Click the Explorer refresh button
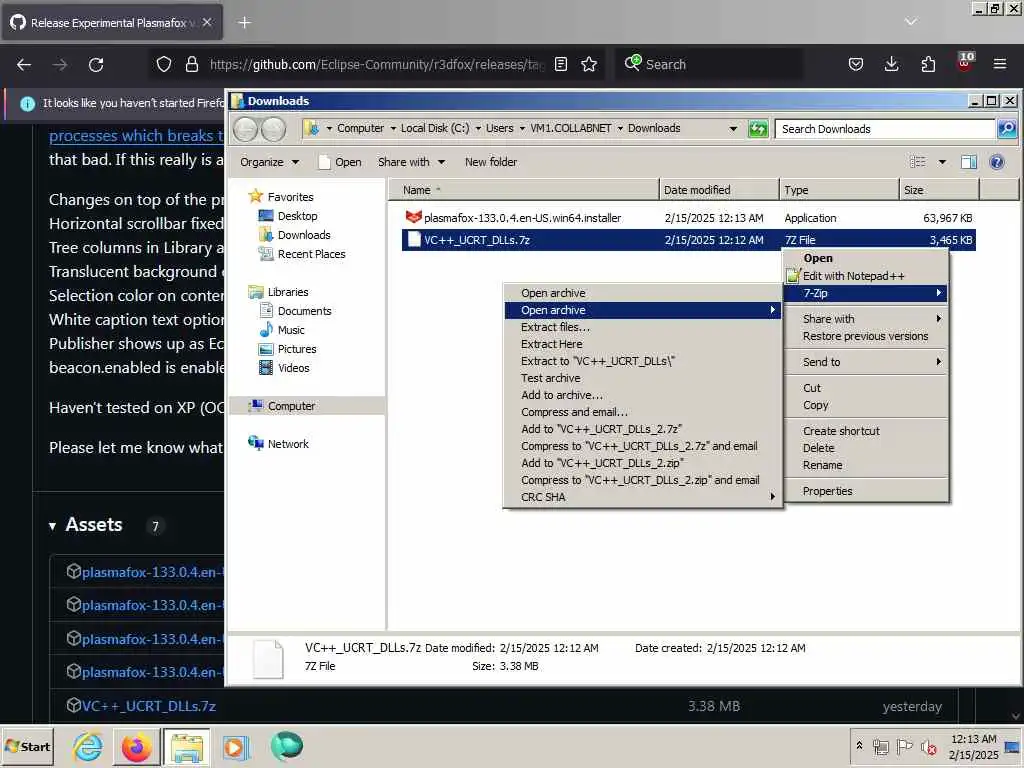The image size is (1024, 768). pos(758,129)
